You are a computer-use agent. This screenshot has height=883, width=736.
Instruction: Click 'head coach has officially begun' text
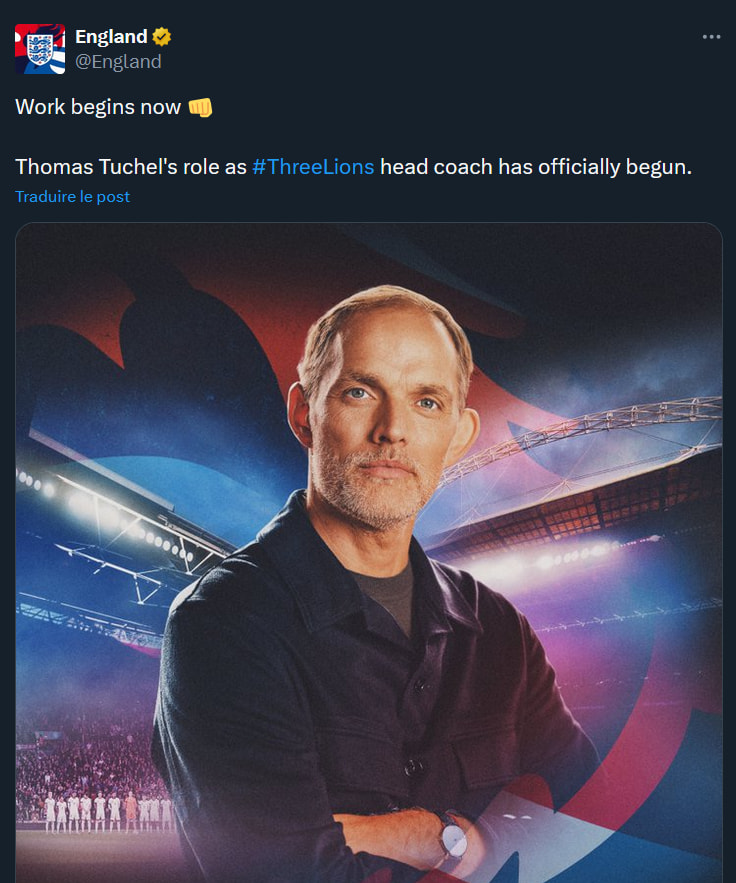pos(535,167)
